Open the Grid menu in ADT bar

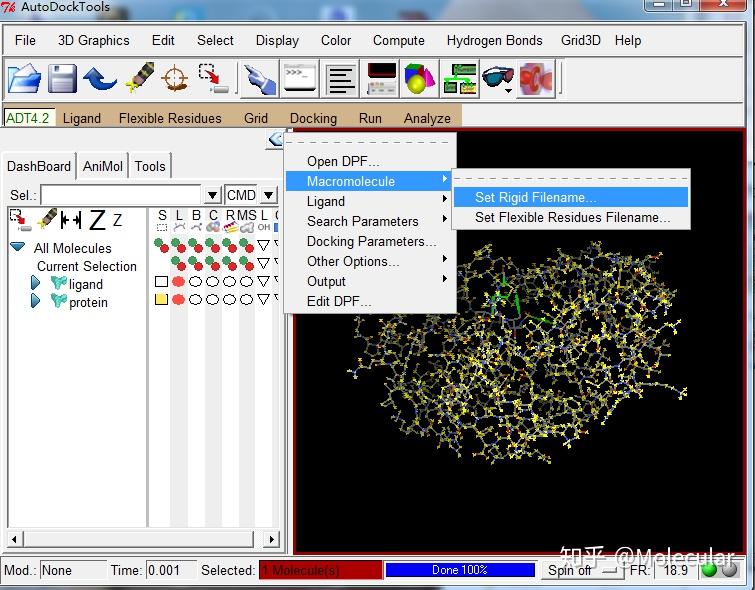[256, 118]
